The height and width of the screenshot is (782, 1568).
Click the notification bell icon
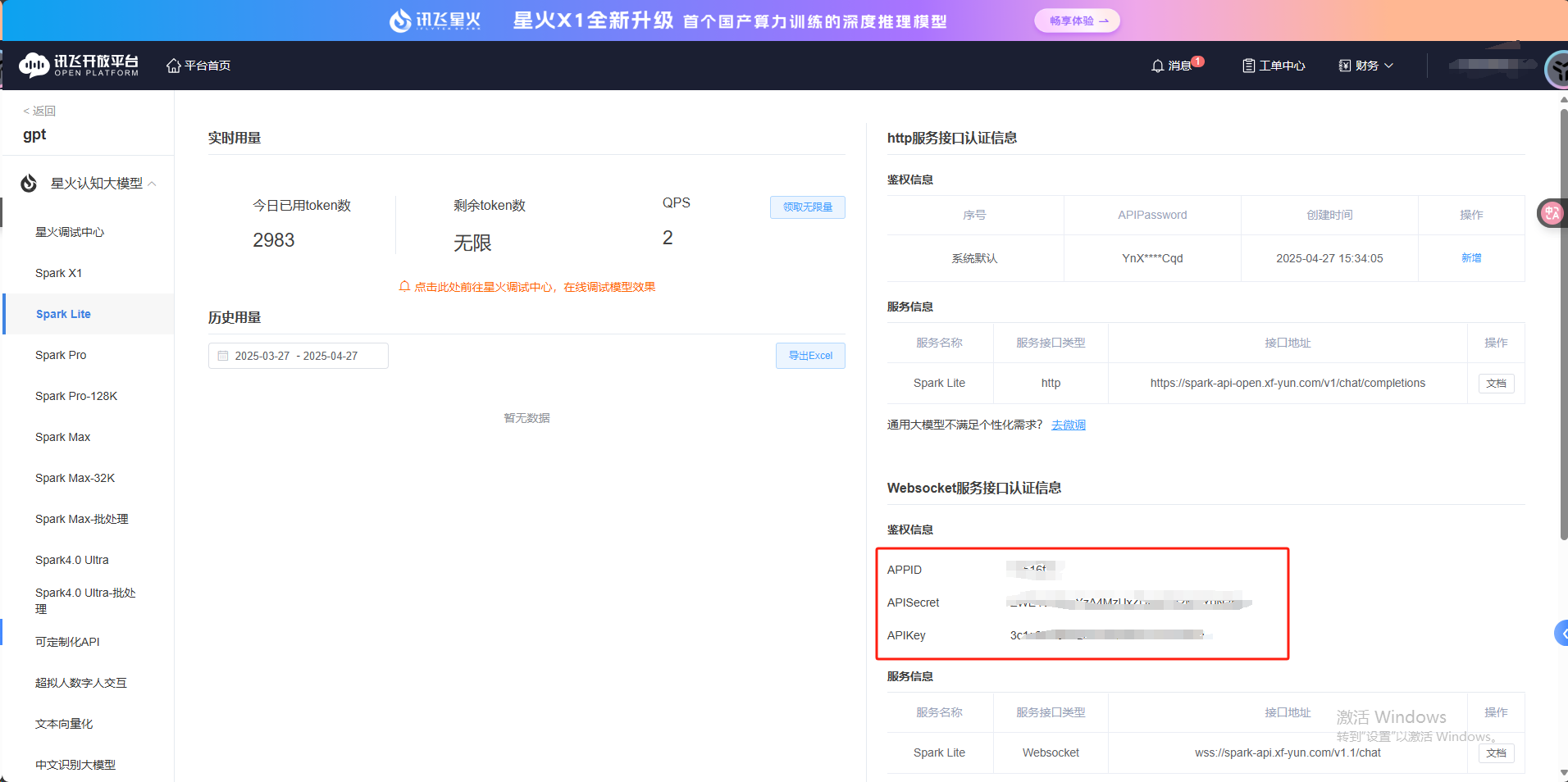point(1157,65)
